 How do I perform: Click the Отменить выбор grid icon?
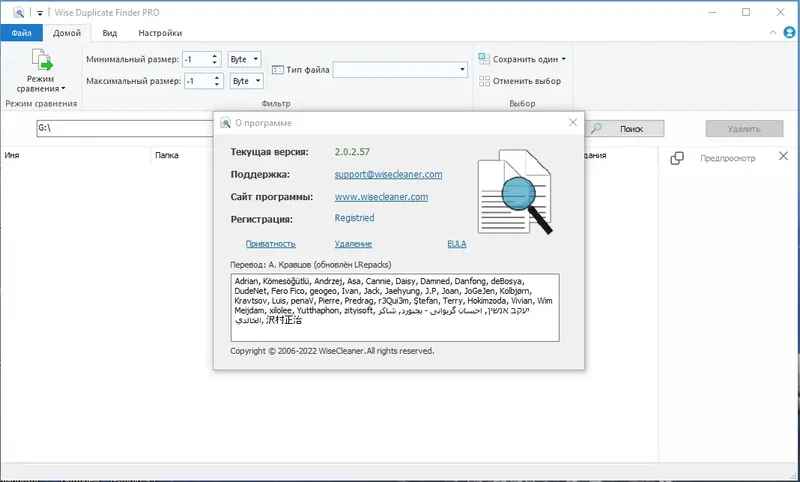pyautogui.click(x=484, y=81)
